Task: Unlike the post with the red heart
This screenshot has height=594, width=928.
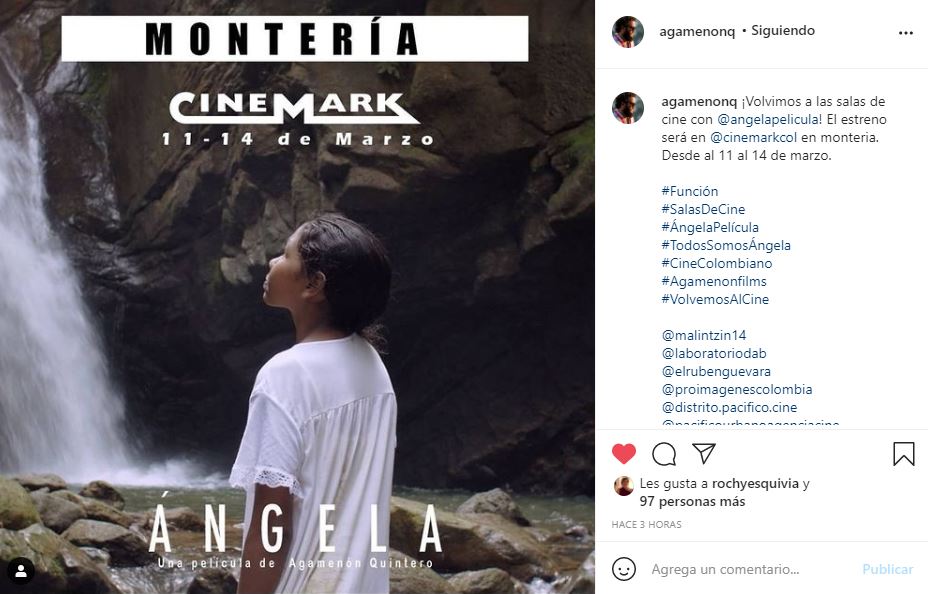Action: [624, 454]
